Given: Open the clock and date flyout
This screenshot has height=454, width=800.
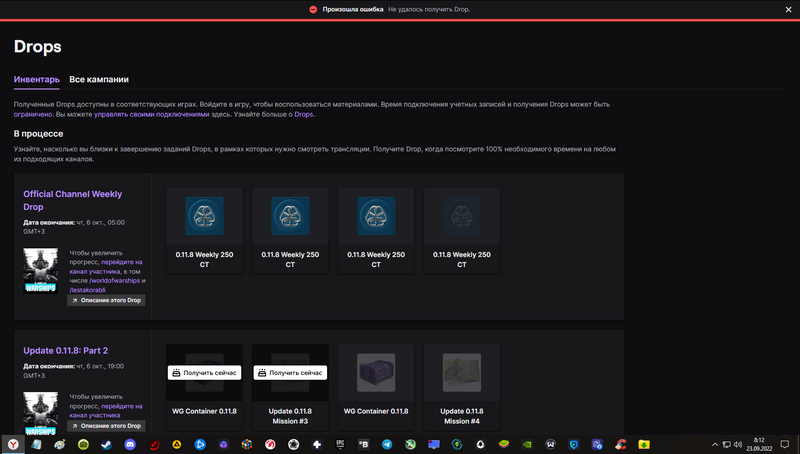Looking at the screenshot, I should 759,444.
